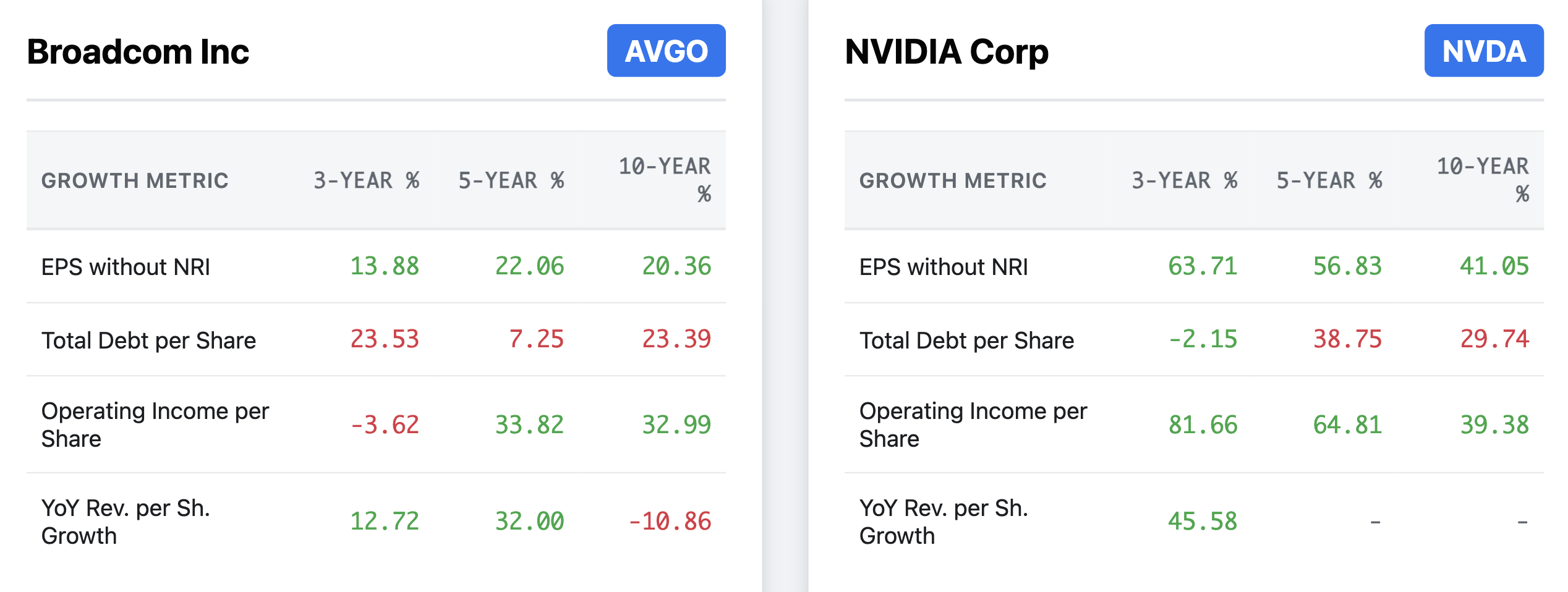Select Operating Income per Share row for NVIDIA
The width and height of the screenshot is (1568, 592).
973,425
